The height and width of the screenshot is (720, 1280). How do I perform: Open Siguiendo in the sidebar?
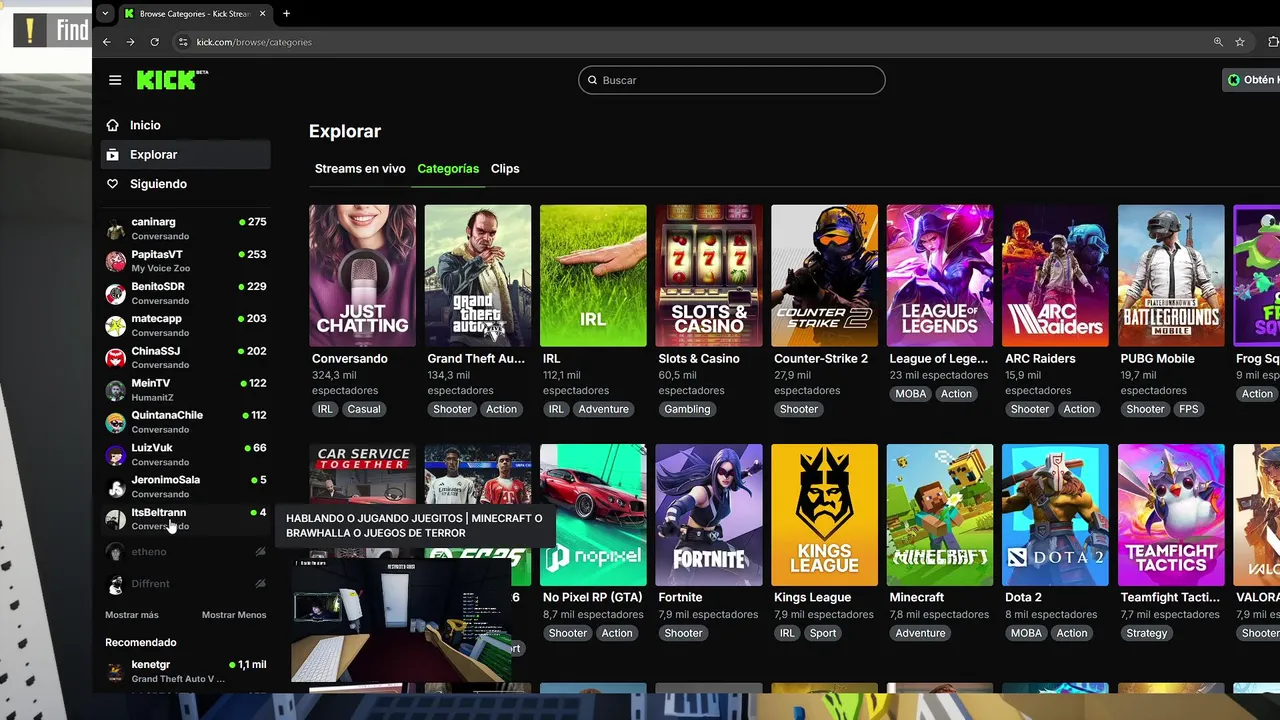click(x=186, y=184)
